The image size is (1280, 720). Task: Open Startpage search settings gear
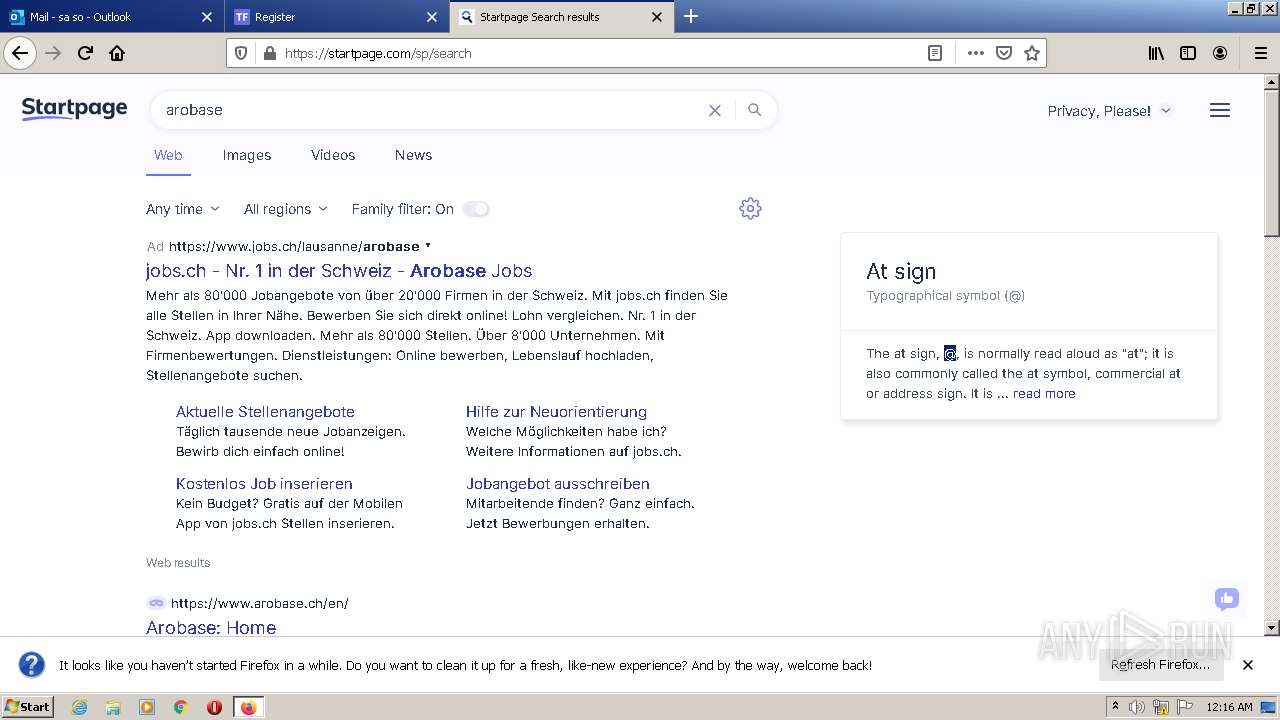click(750, 208)
